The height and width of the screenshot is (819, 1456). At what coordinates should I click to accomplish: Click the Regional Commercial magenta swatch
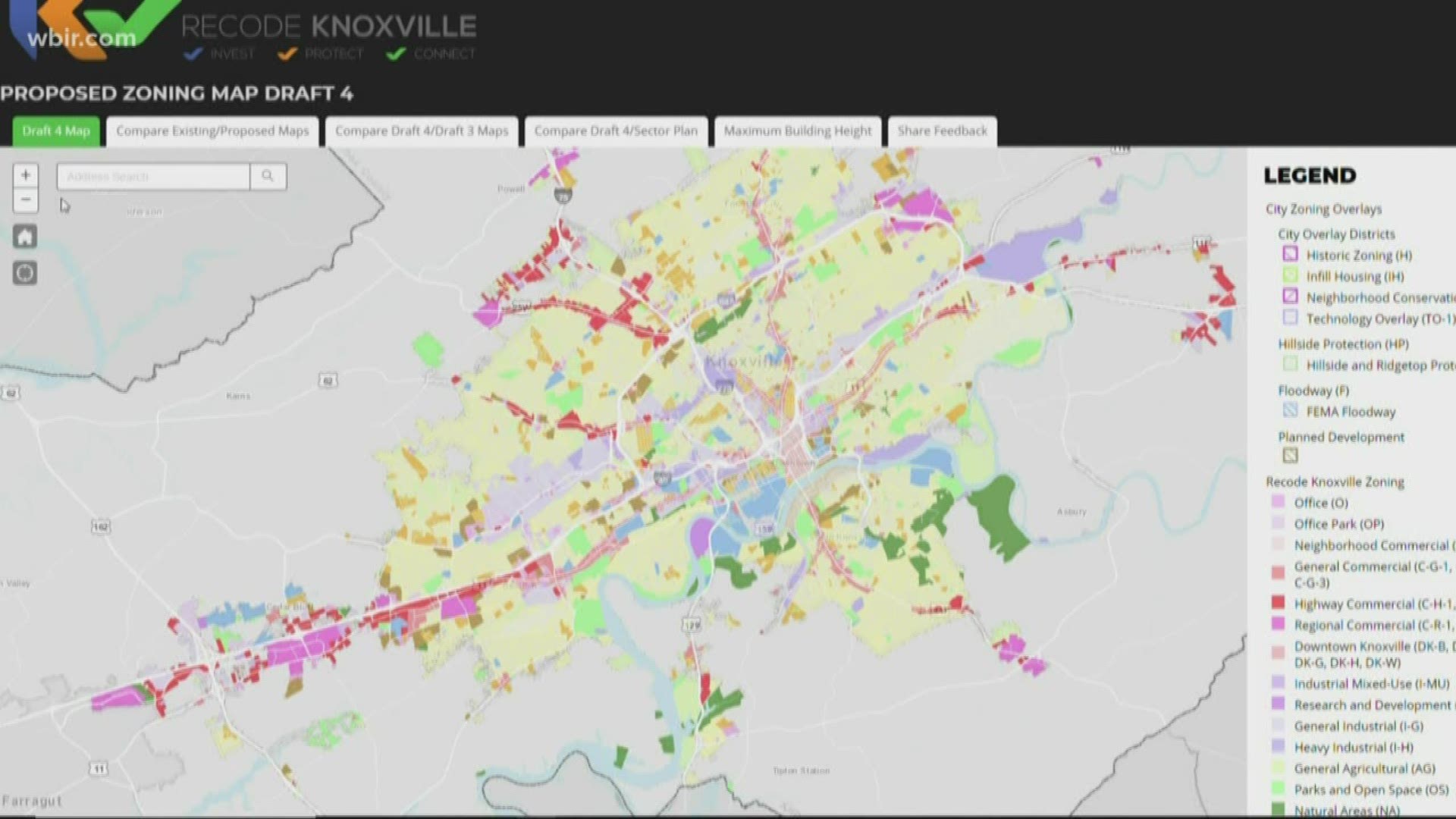(1278, 624)
